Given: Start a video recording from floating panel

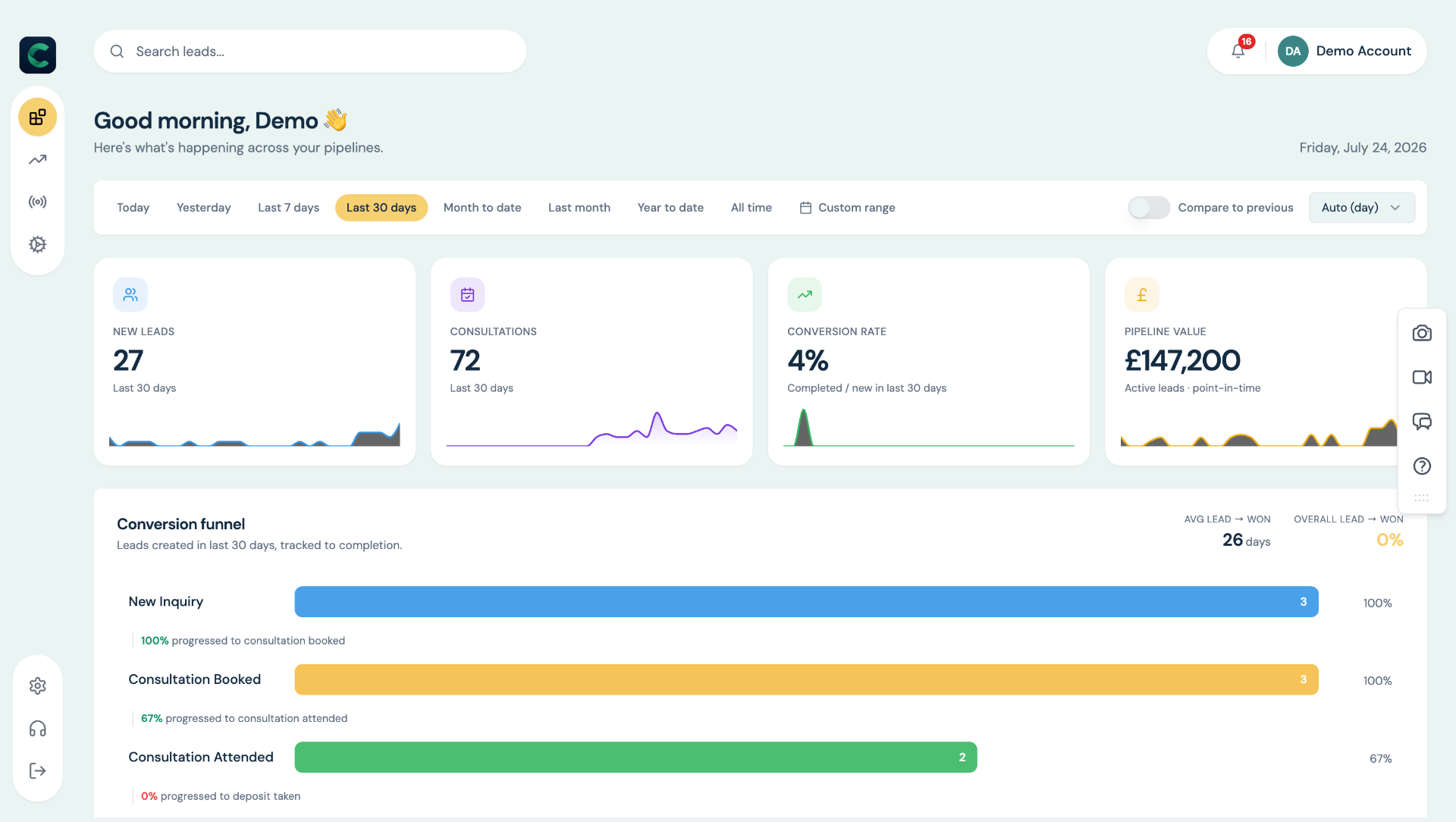Looking at the screenshot, I should (x=1422, y=377).
